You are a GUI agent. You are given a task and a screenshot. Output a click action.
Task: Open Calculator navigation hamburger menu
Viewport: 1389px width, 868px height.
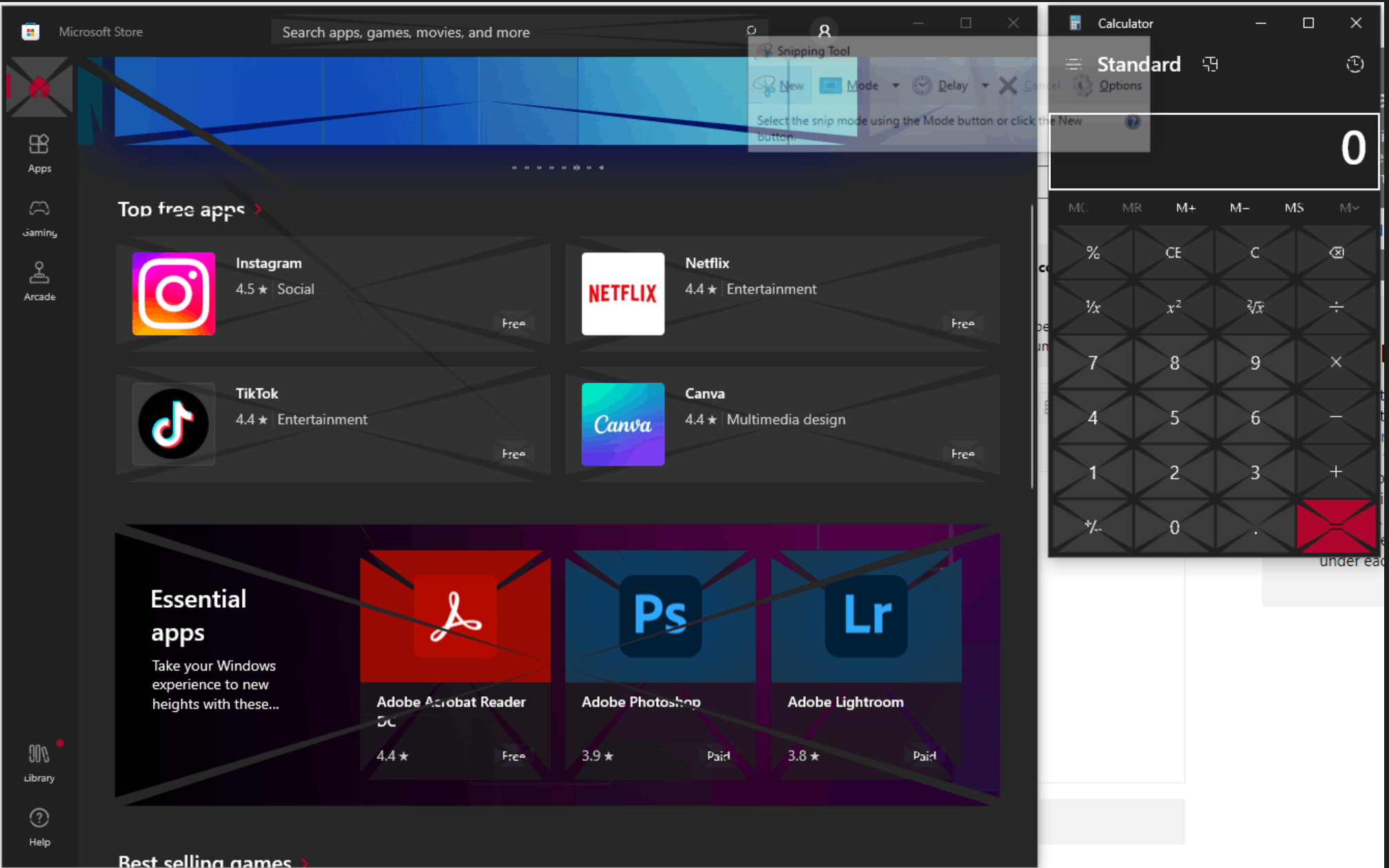point(1073,64)
